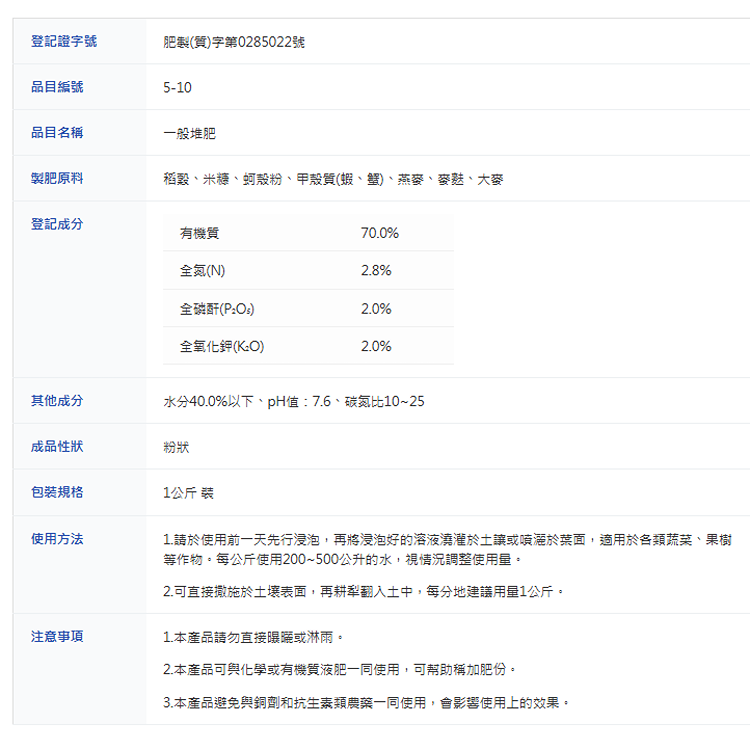Click the 全磷酐(P₂O₅) ingredient cell
Viewport: 750px width, 750px height.
[217, 309]
